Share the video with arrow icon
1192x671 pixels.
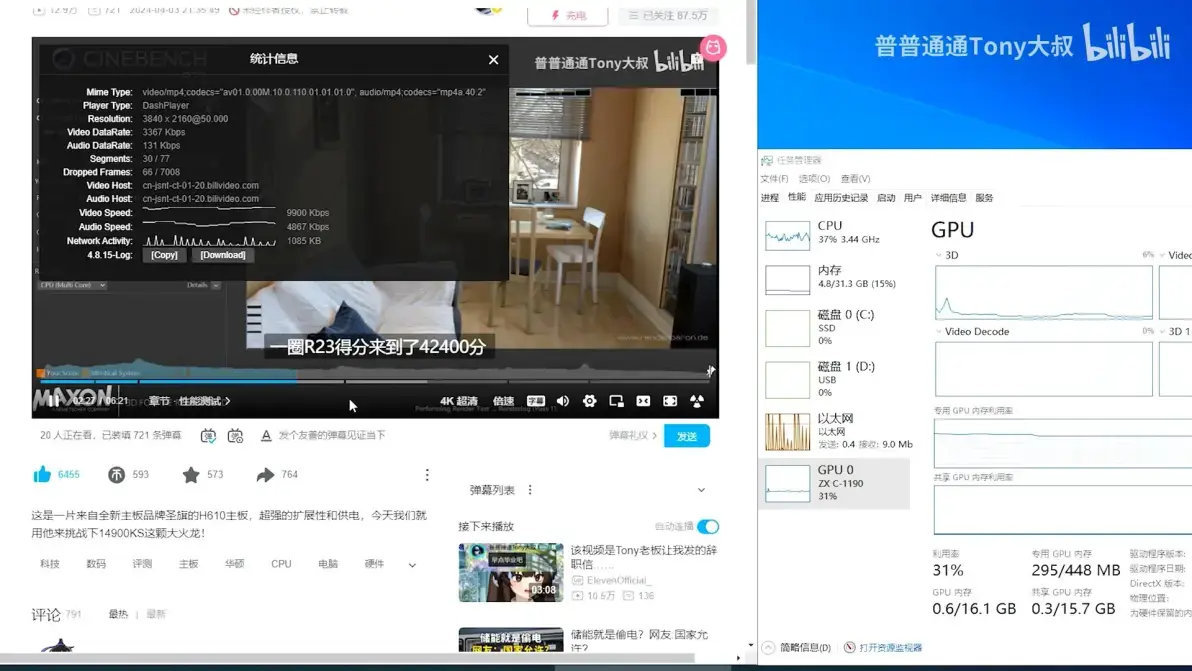click(265, 475)
